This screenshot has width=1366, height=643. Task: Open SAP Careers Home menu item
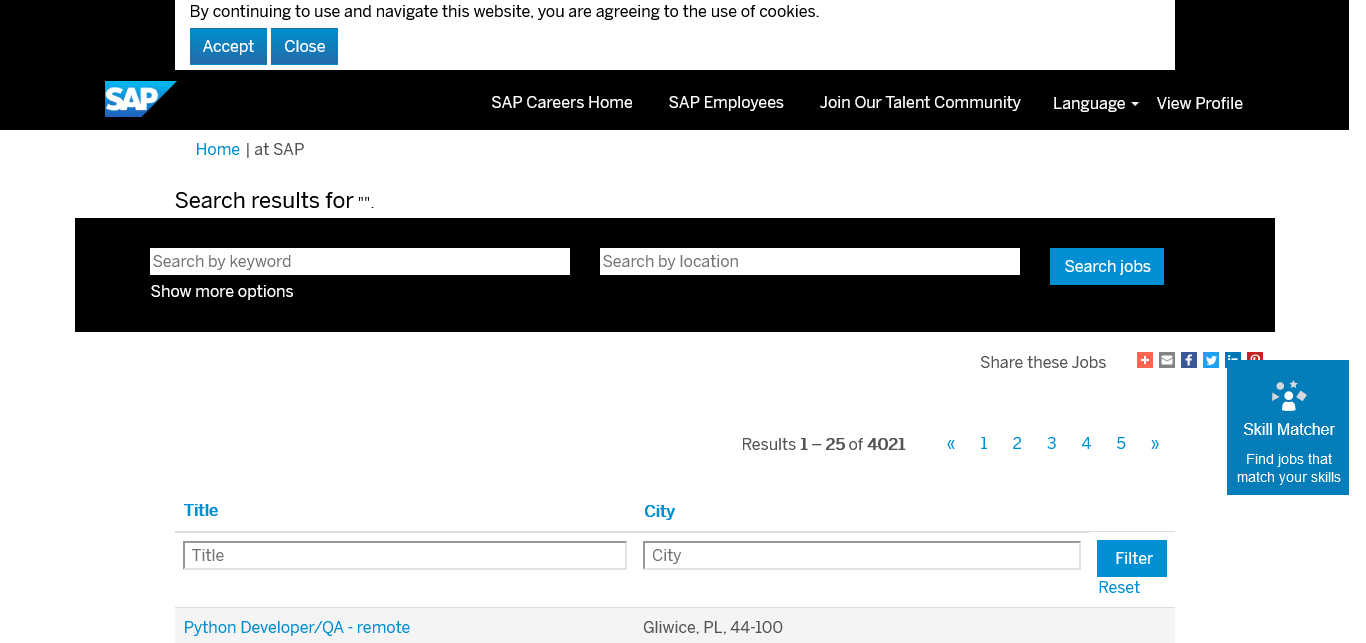tap(562, 102)
